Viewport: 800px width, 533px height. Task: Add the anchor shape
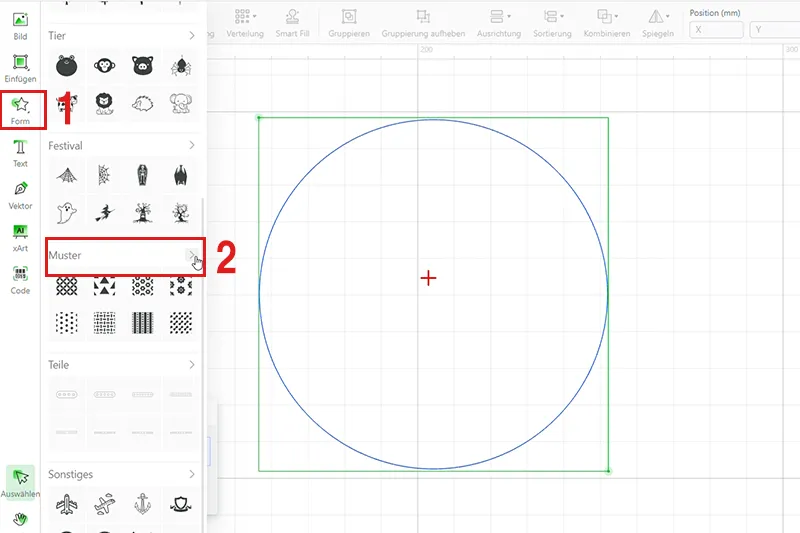143,505
